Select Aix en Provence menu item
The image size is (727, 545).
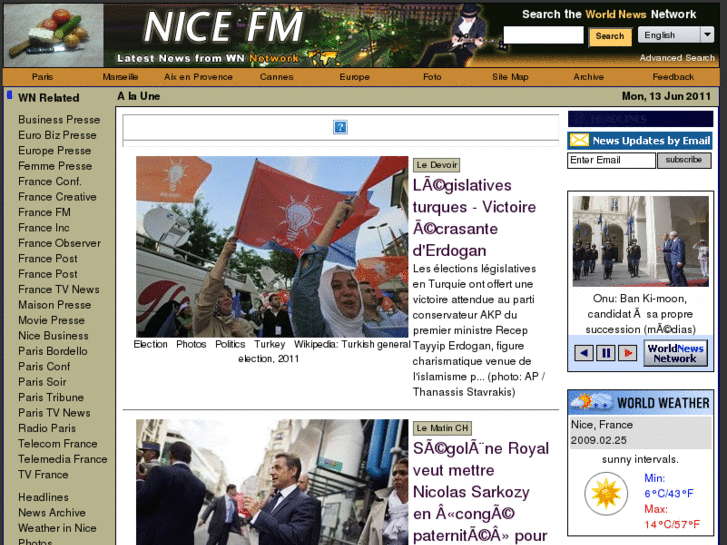pos(198,77)
